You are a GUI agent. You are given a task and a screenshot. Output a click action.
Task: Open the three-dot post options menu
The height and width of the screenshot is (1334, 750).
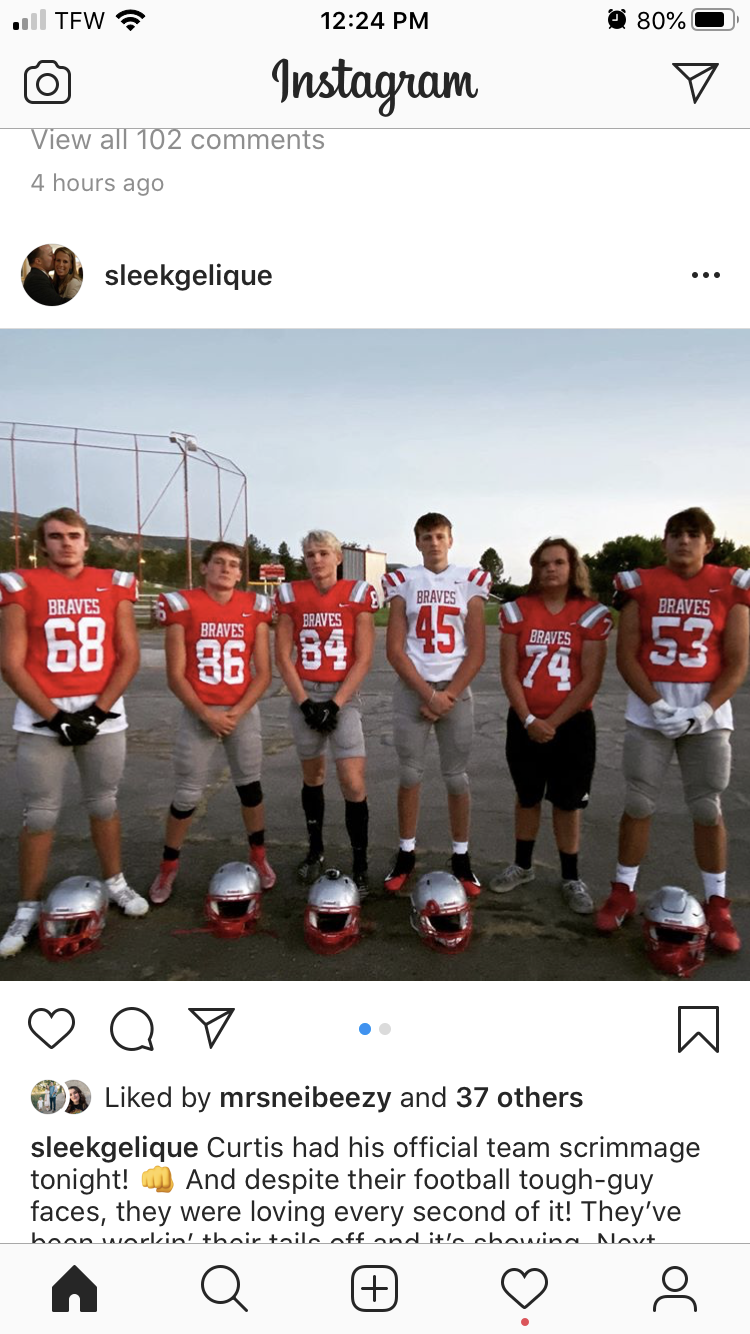point(705,275)
